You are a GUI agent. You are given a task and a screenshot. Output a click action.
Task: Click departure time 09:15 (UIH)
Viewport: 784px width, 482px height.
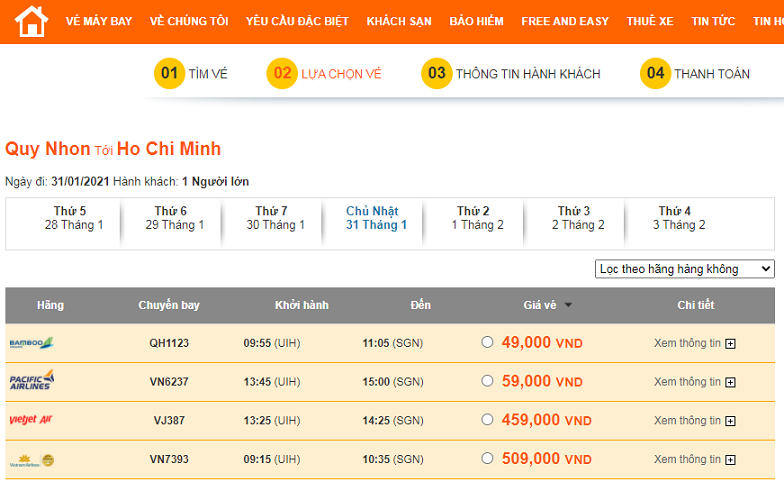pyautogui.click(x=272, y=459)
